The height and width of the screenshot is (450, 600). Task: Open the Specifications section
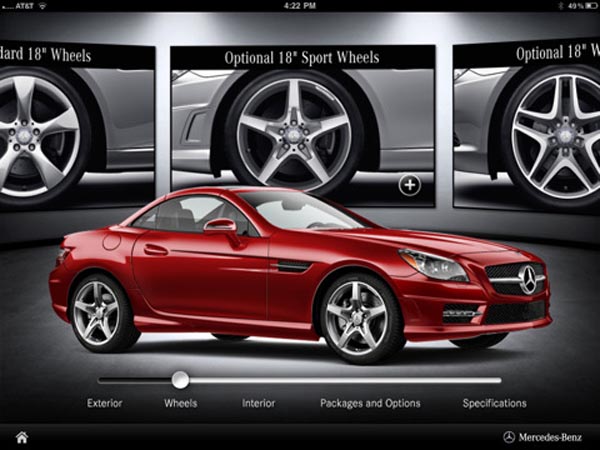[494, 404]
